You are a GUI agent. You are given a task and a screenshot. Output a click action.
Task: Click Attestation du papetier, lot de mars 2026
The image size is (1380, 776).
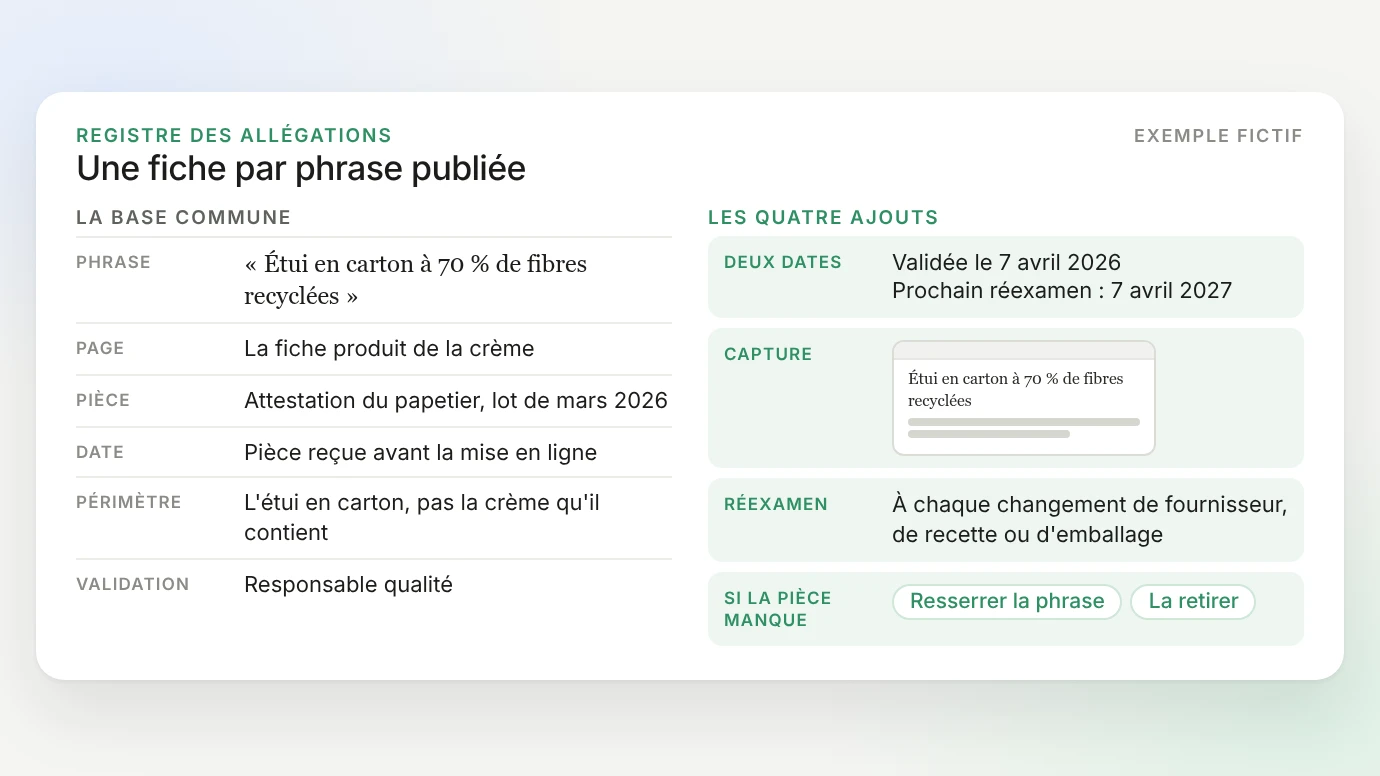[456, 401]
